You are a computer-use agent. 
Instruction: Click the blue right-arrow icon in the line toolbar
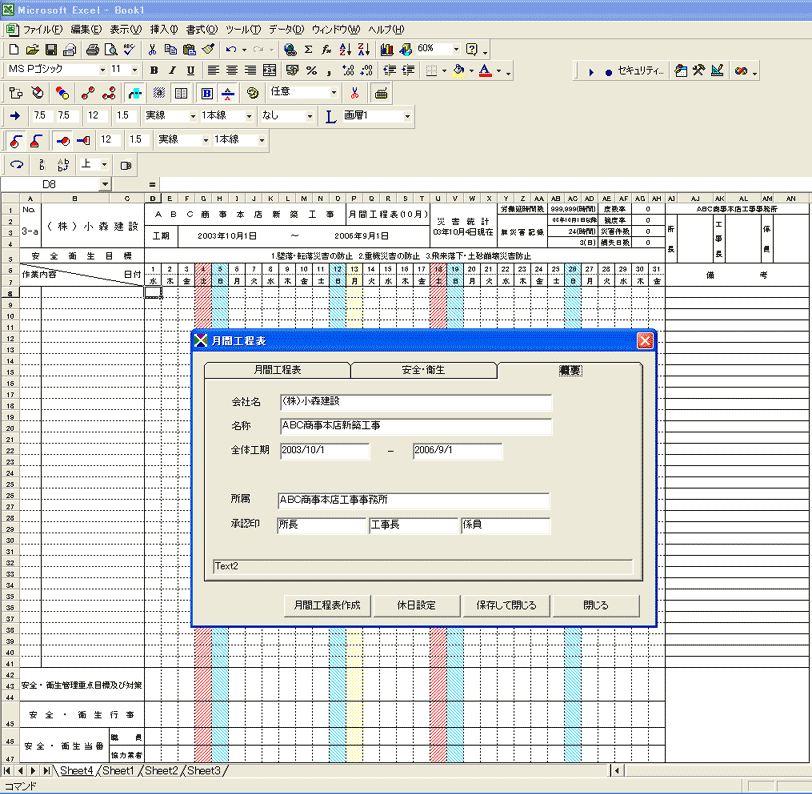coord(15,116)
